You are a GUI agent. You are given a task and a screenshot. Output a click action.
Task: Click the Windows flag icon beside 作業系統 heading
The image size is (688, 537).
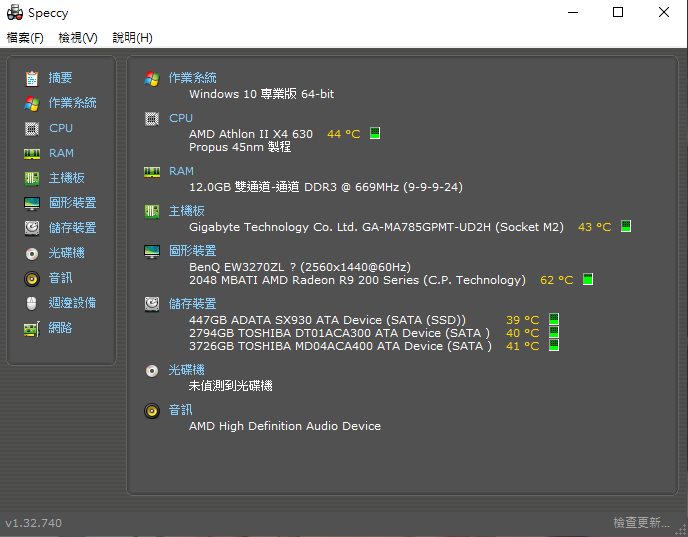point(152,79)
